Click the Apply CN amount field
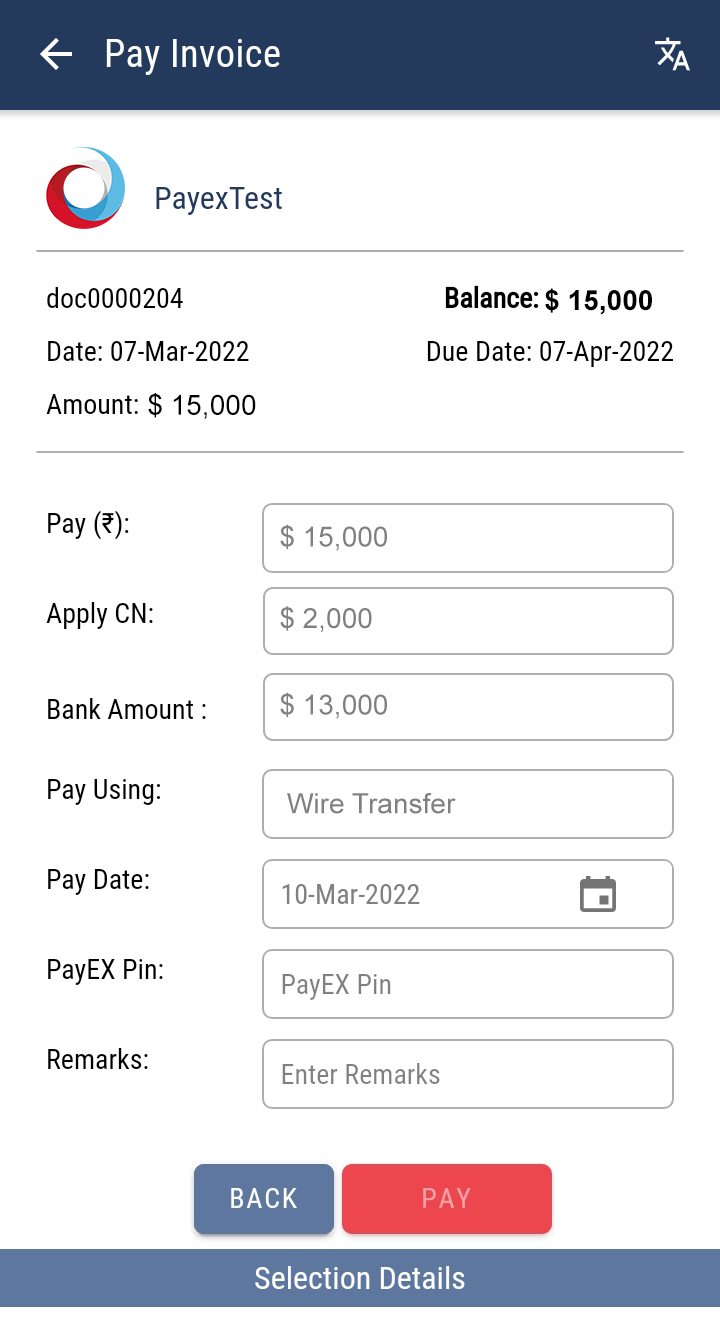Viewport: 720px width, 1330px height. pyautogui.click(x=467, y=620)
